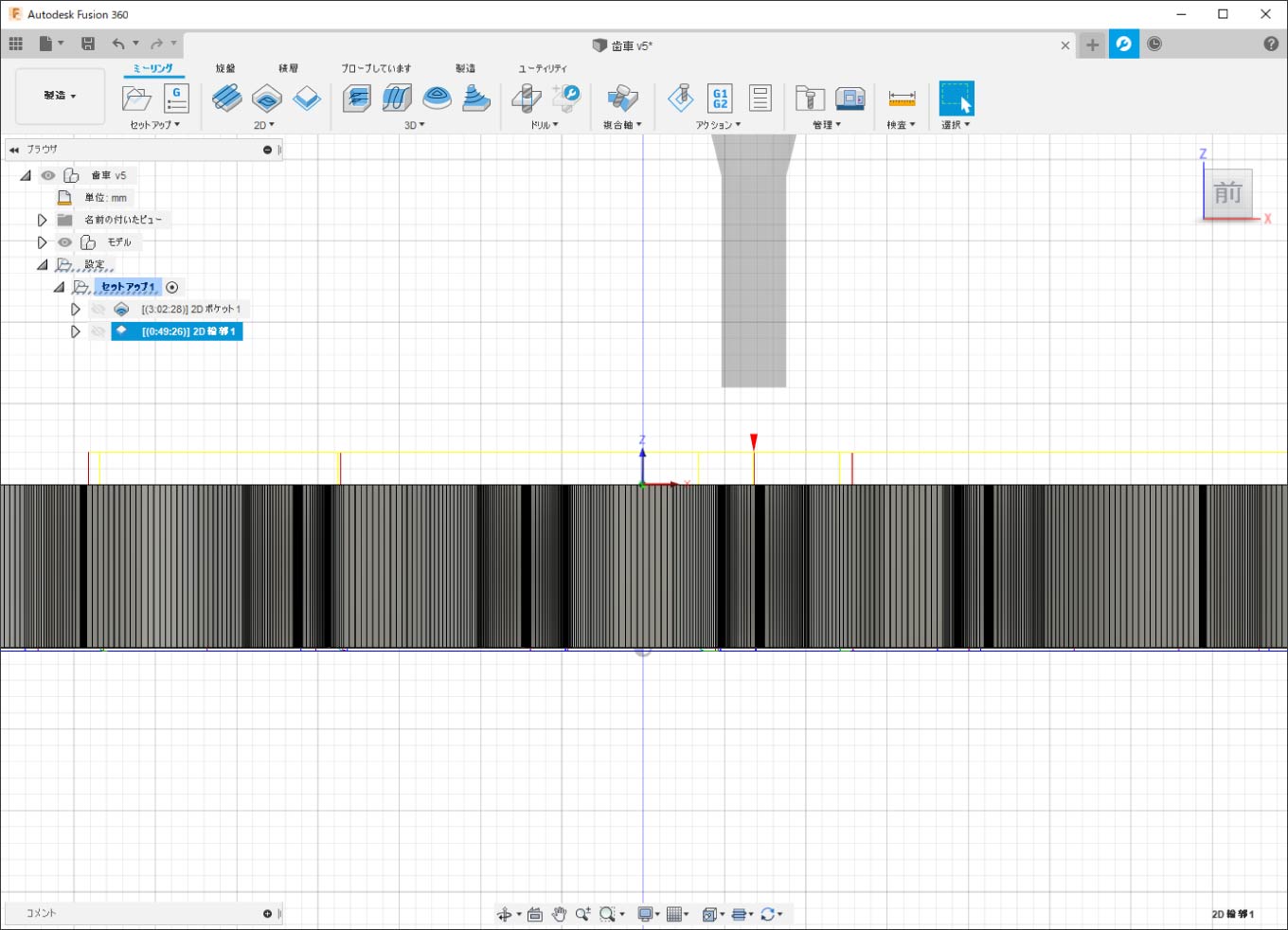Open the job status clock icon

[1154, 44]
